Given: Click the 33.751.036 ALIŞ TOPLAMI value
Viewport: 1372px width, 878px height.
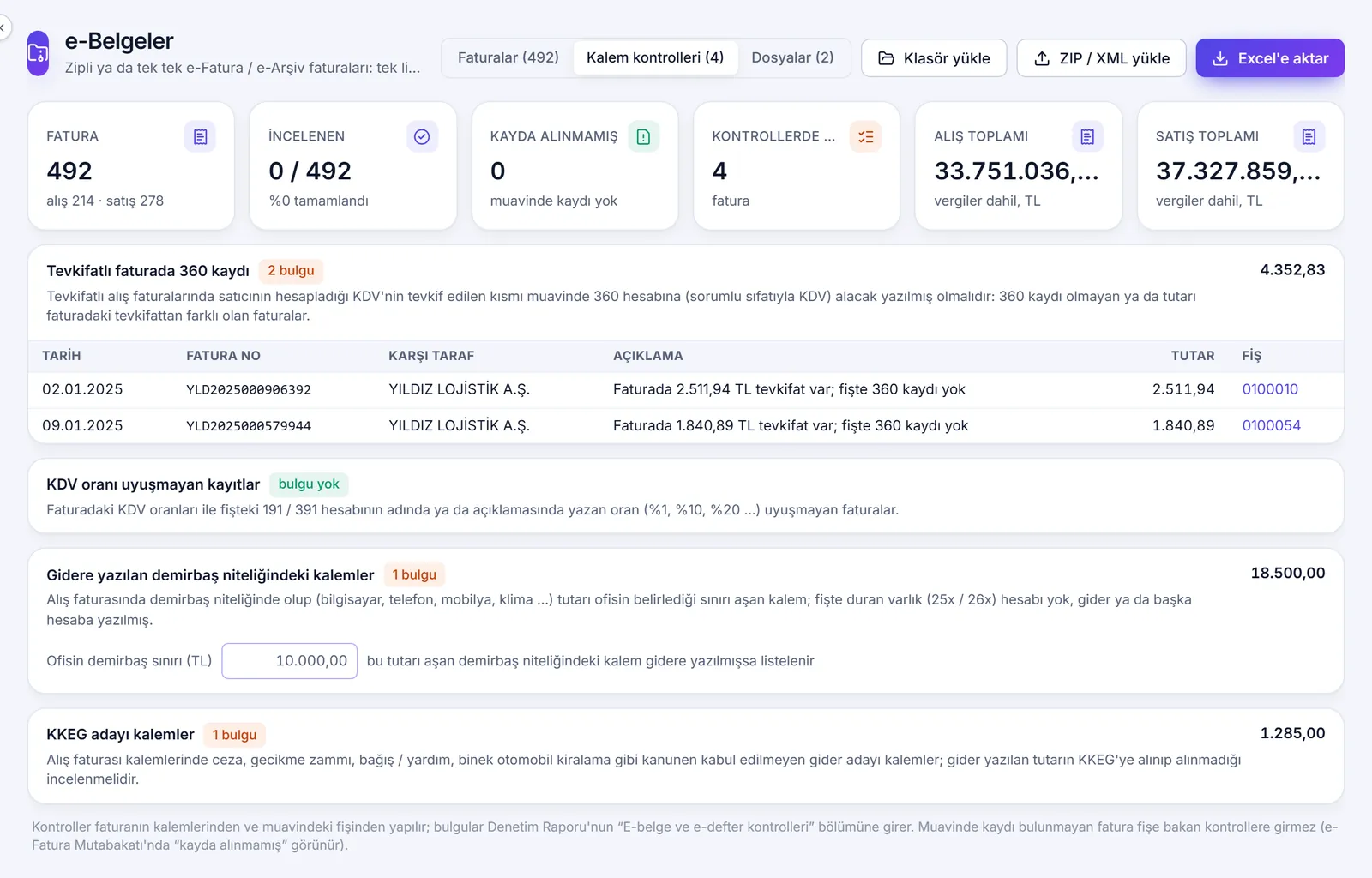Looking at the screenshot, I should (1016, 171).
